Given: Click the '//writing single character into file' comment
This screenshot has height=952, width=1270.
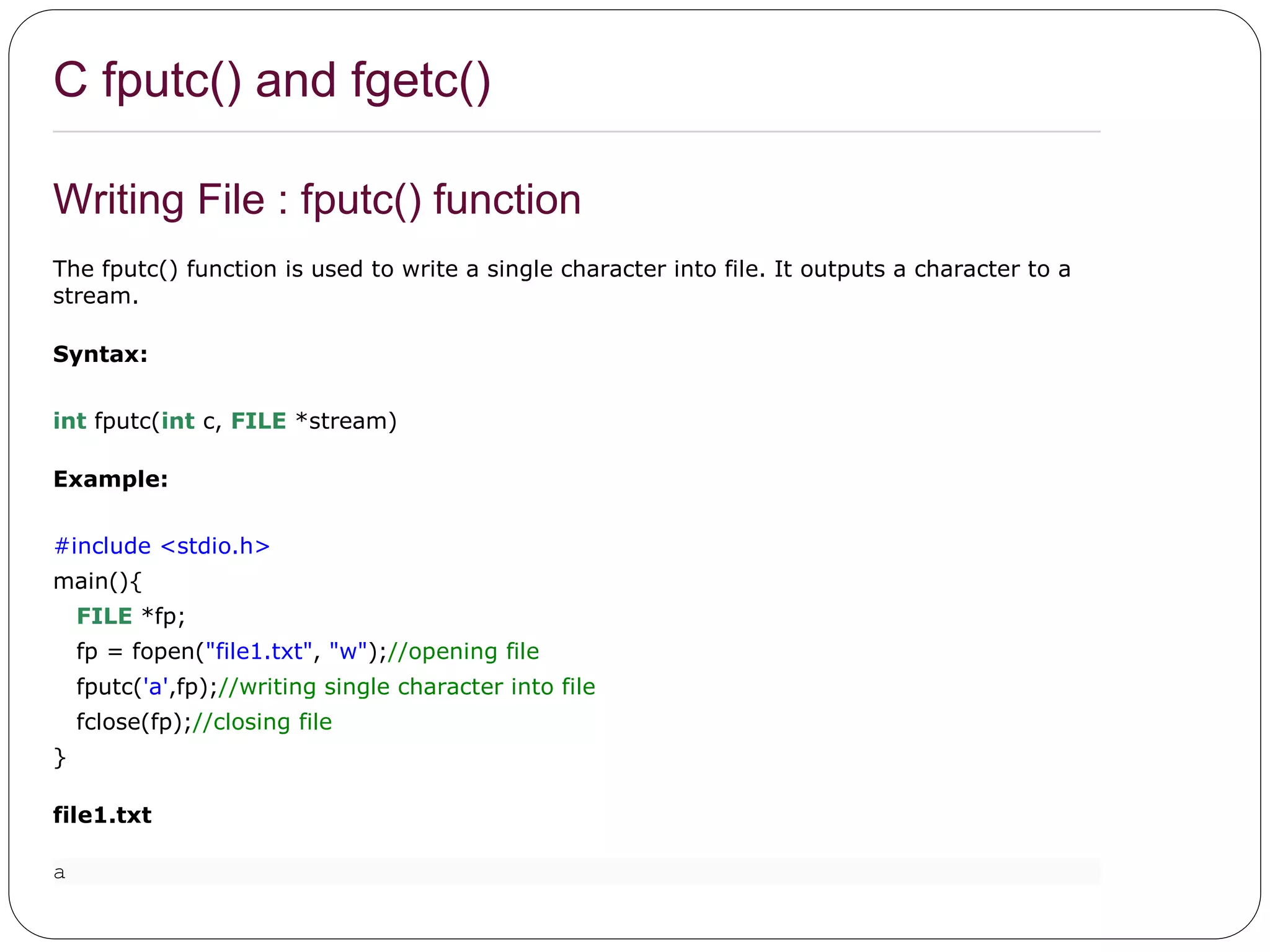Looking at the screenshot, I should pyautogui.click(x=406, y=687).
